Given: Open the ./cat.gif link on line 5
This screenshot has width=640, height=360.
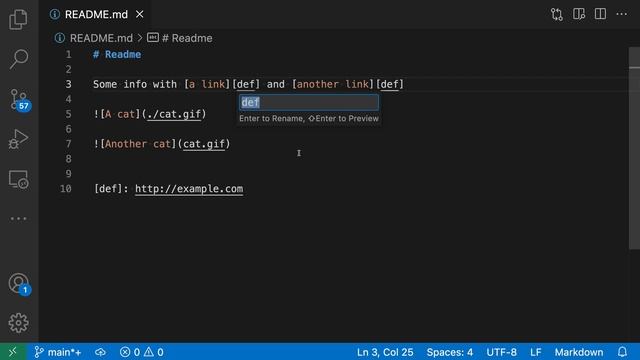Looking at the screenshot, I should point(174,114).
